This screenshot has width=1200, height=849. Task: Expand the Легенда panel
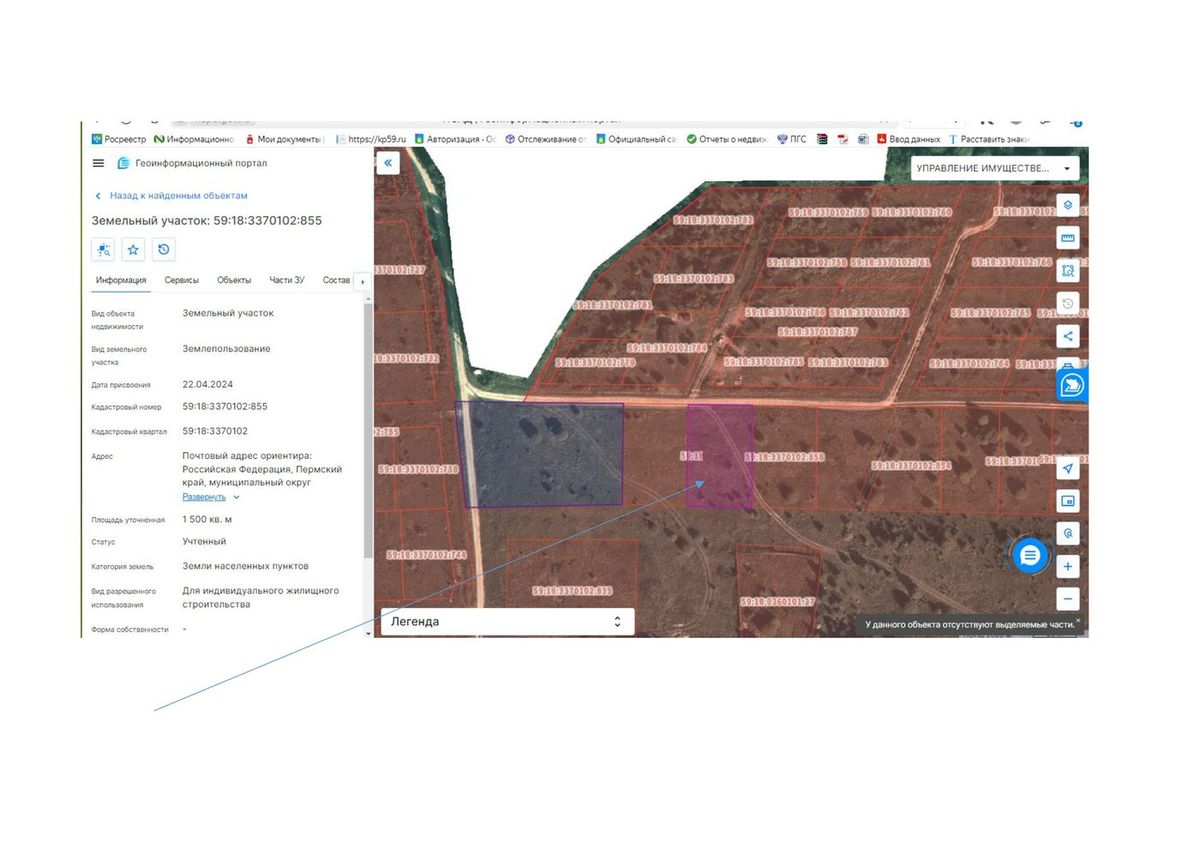[x=507, y=621]
